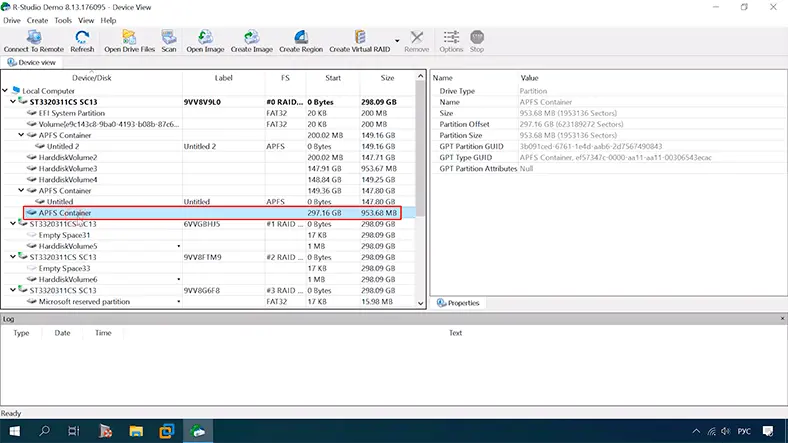Click Create Virtual RAID icon
788x443 pixels.
(359, 41)
